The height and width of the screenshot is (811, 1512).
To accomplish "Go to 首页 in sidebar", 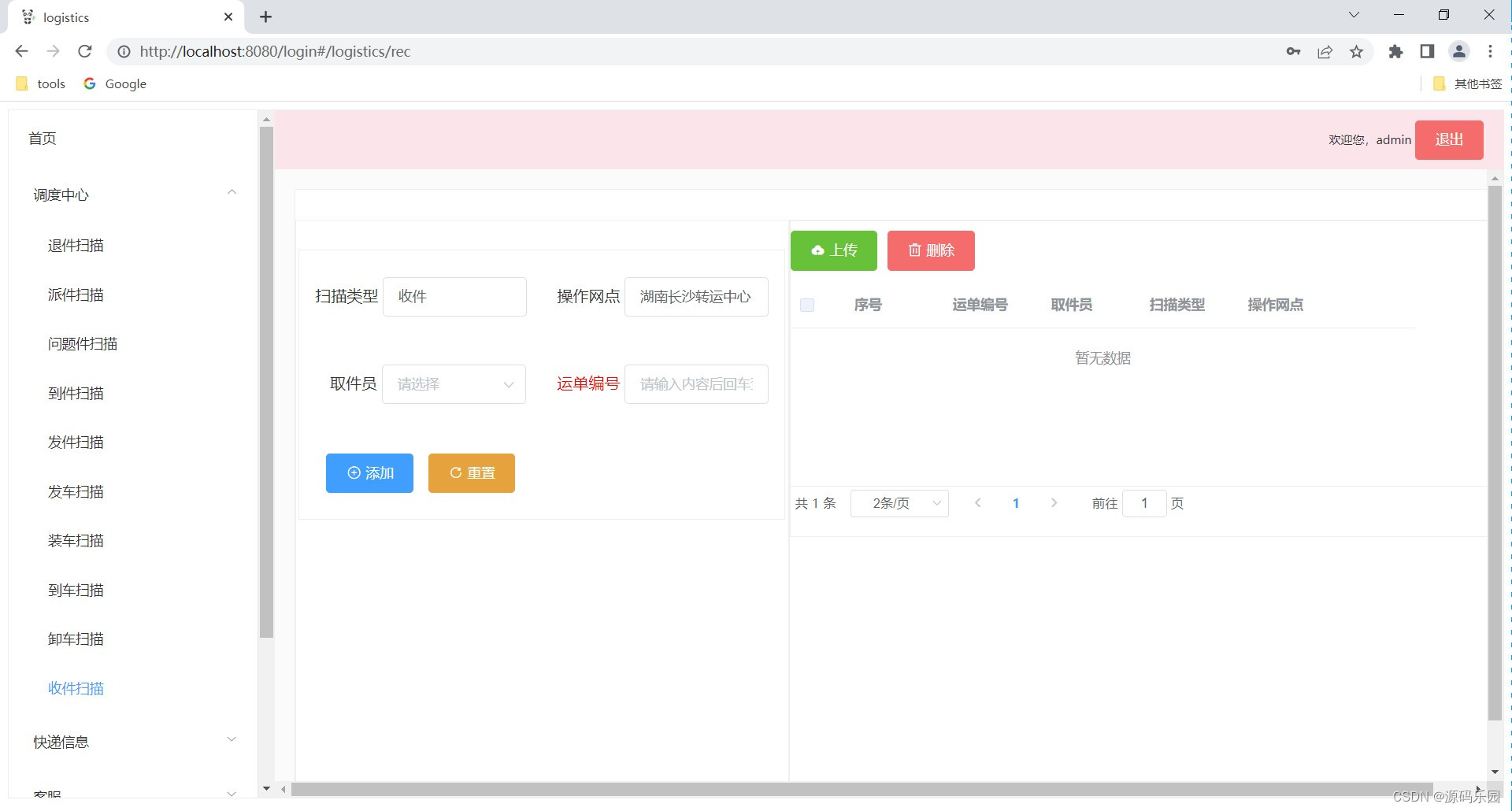I will tap(43, 139).
